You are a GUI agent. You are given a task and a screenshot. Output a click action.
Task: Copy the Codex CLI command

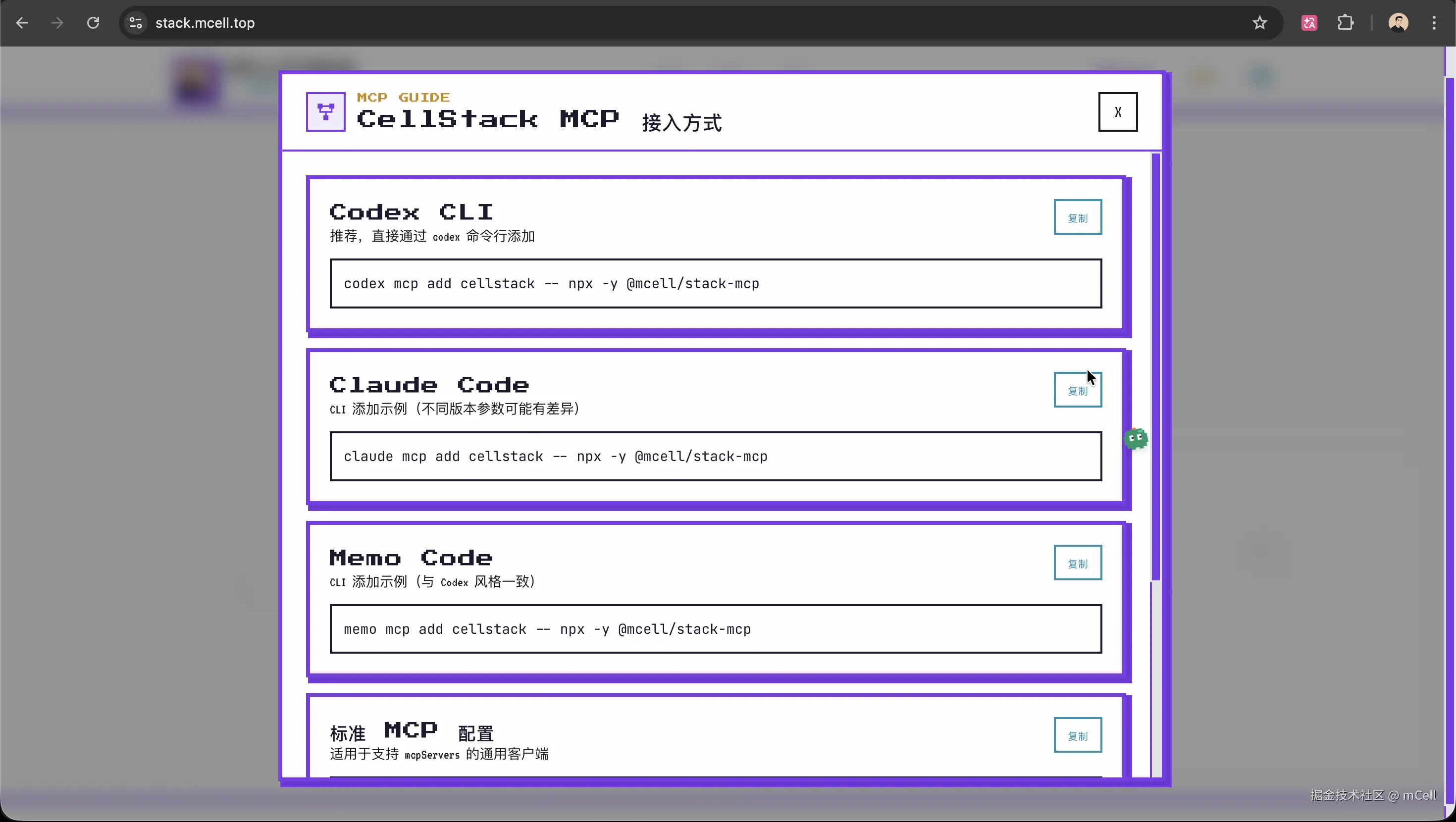point(1077,217)
